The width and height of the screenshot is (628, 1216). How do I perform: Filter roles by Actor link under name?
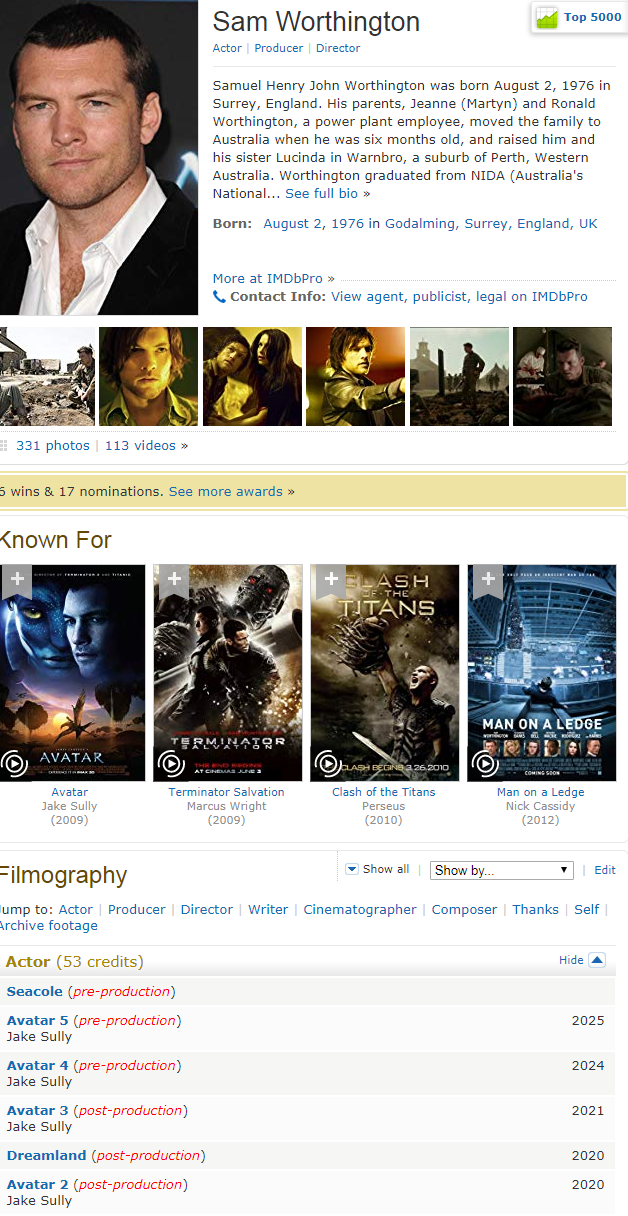[227, 48]
